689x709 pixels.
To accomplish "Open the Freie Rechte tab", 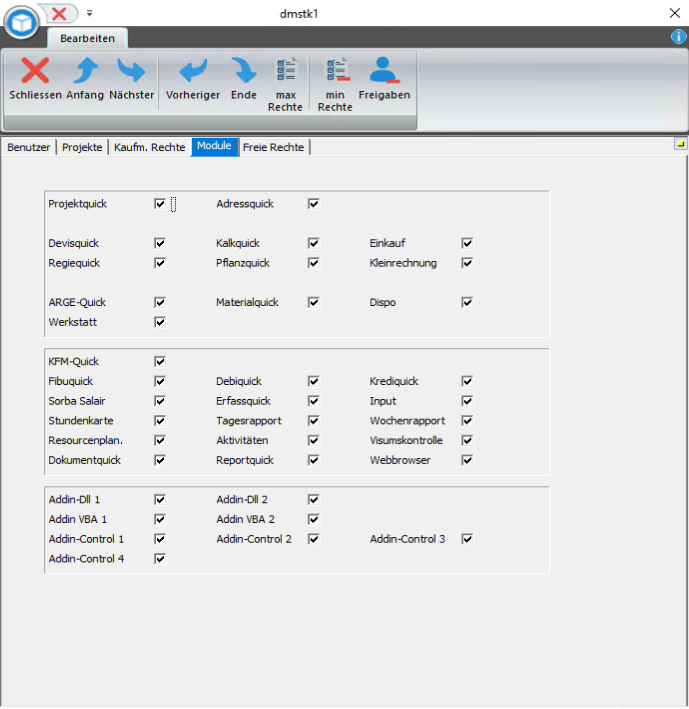I will tap(274, 147).
